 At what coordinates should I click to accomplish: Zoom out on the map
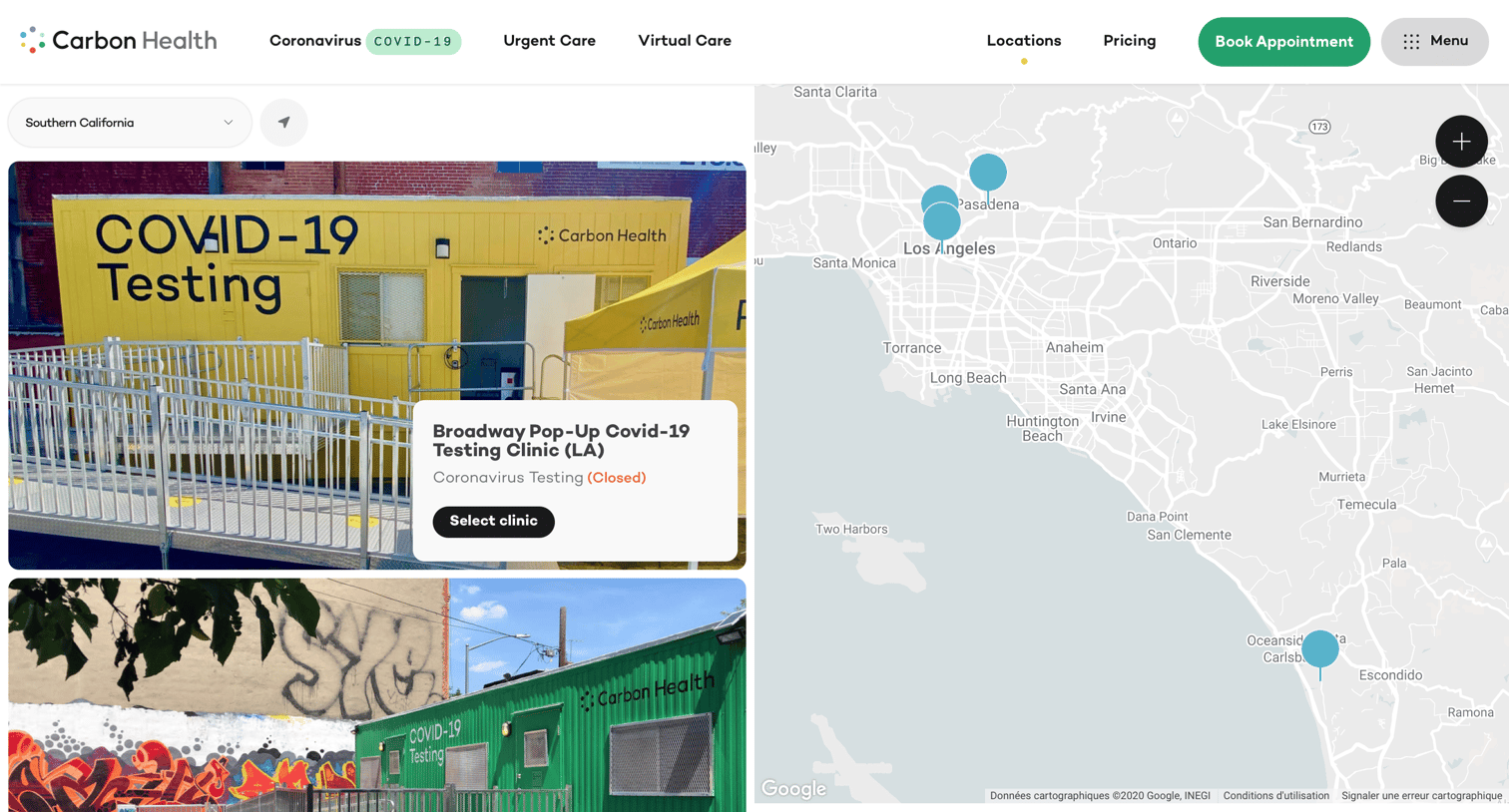[1461, 201]
